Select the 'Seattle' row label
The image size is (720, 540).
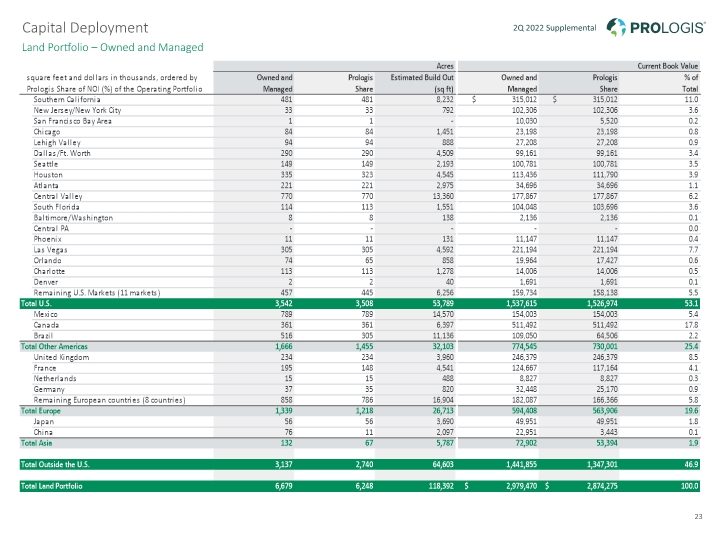point(45,164)
